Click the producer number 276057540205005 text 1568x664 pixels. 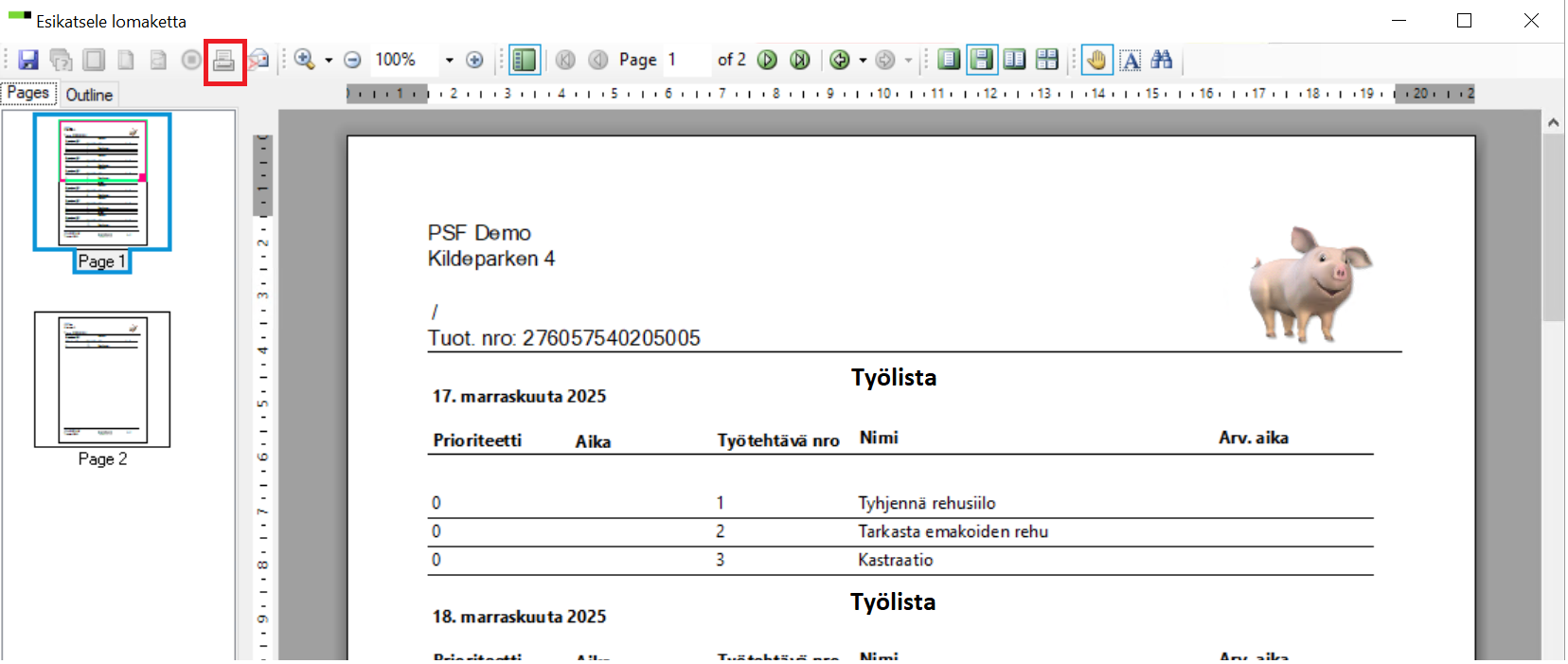point(612,338)
